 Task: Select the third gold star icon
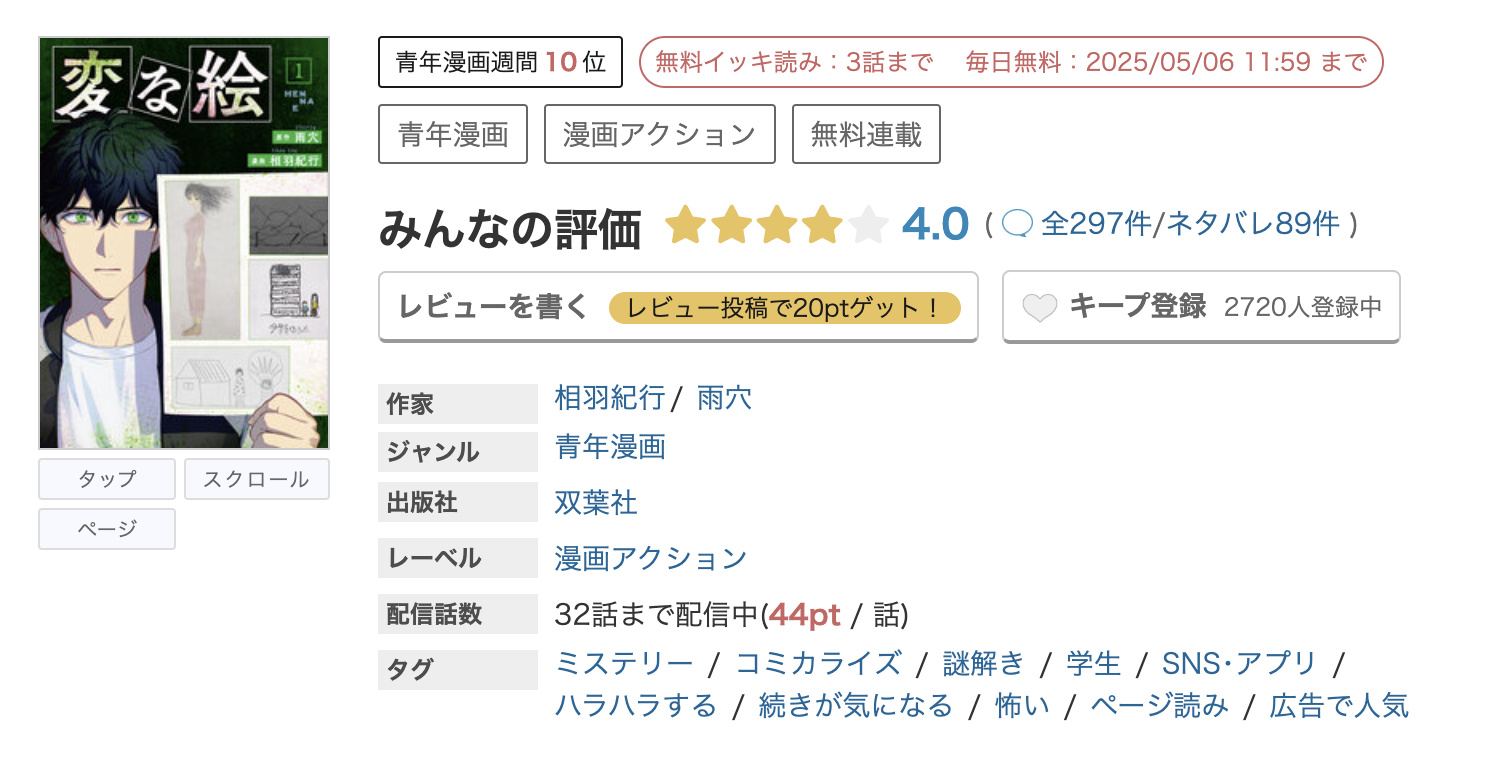775,224
